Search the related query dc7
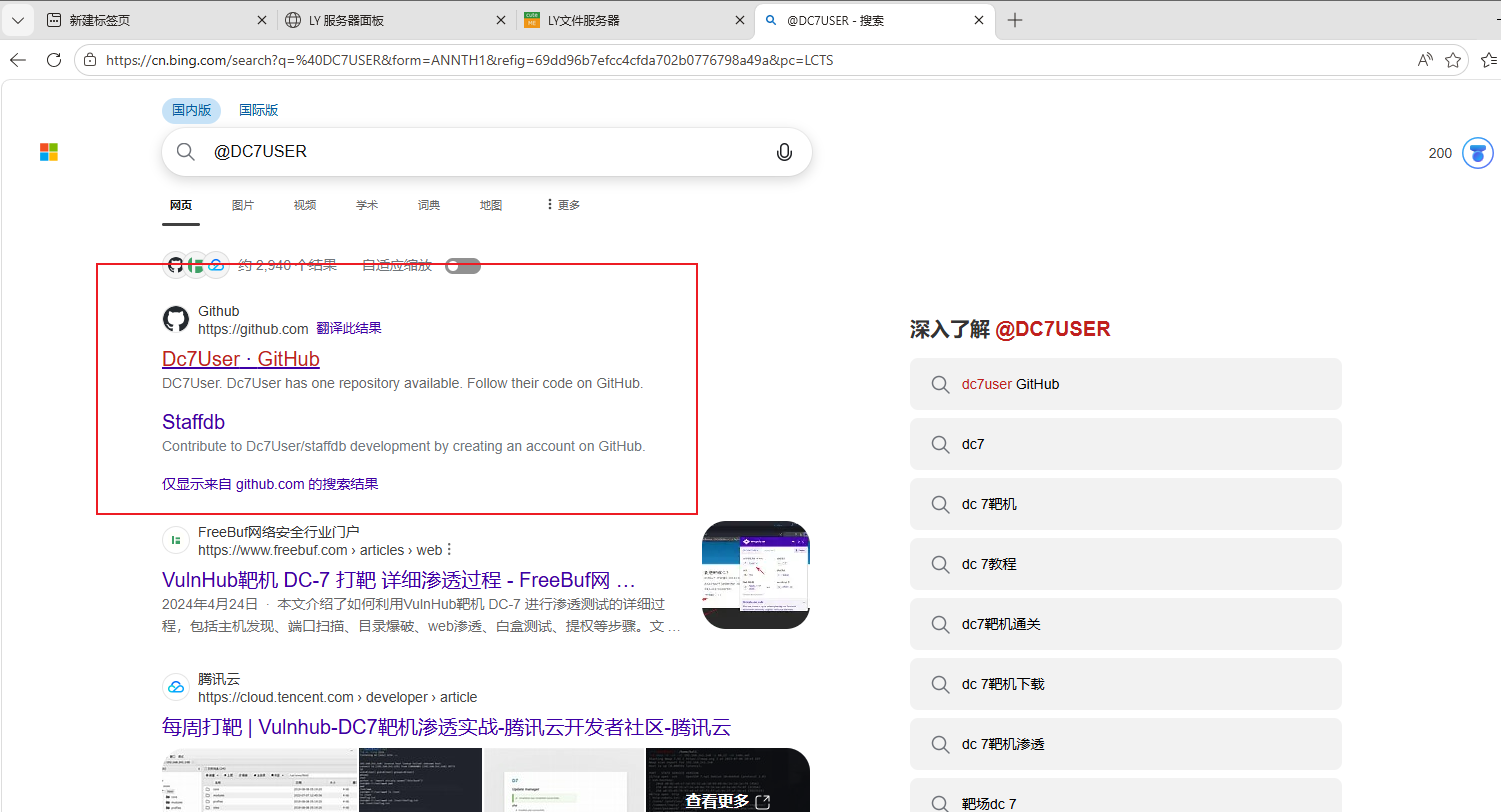 1126,444
